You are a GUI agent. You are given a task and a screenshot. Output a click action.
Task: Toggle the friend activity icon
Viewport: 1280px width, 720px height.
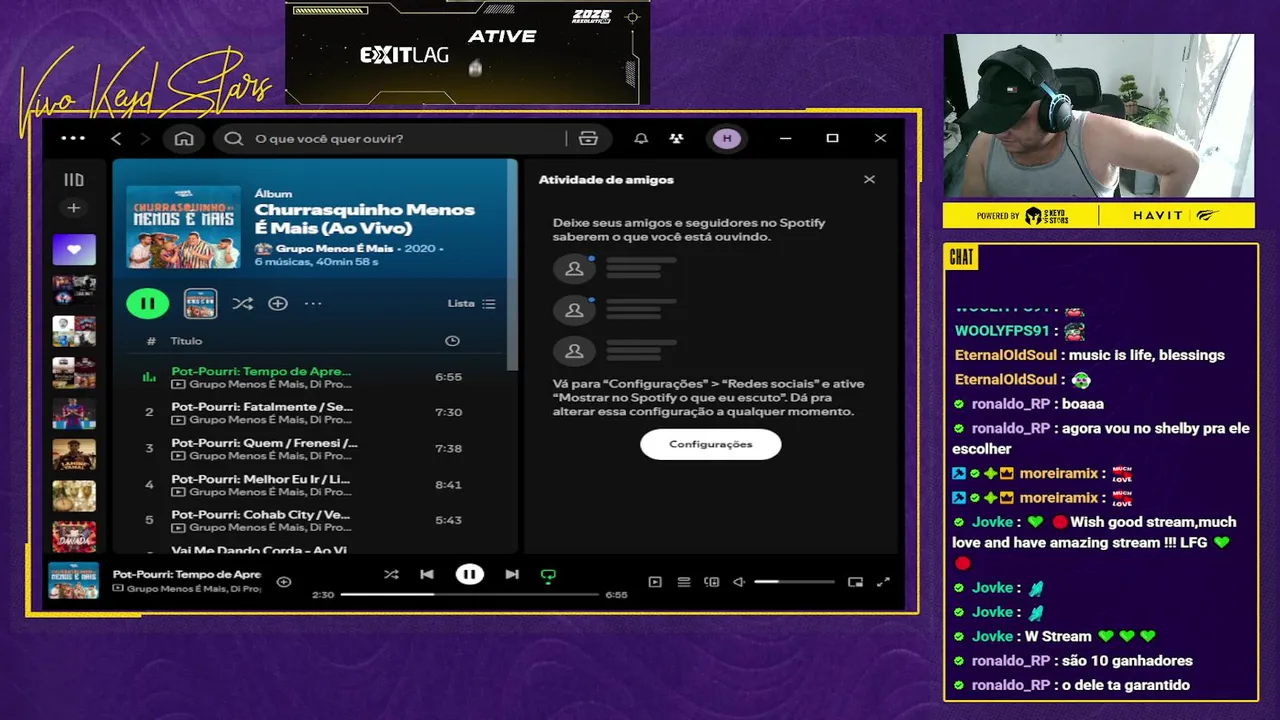coord(677,139)
